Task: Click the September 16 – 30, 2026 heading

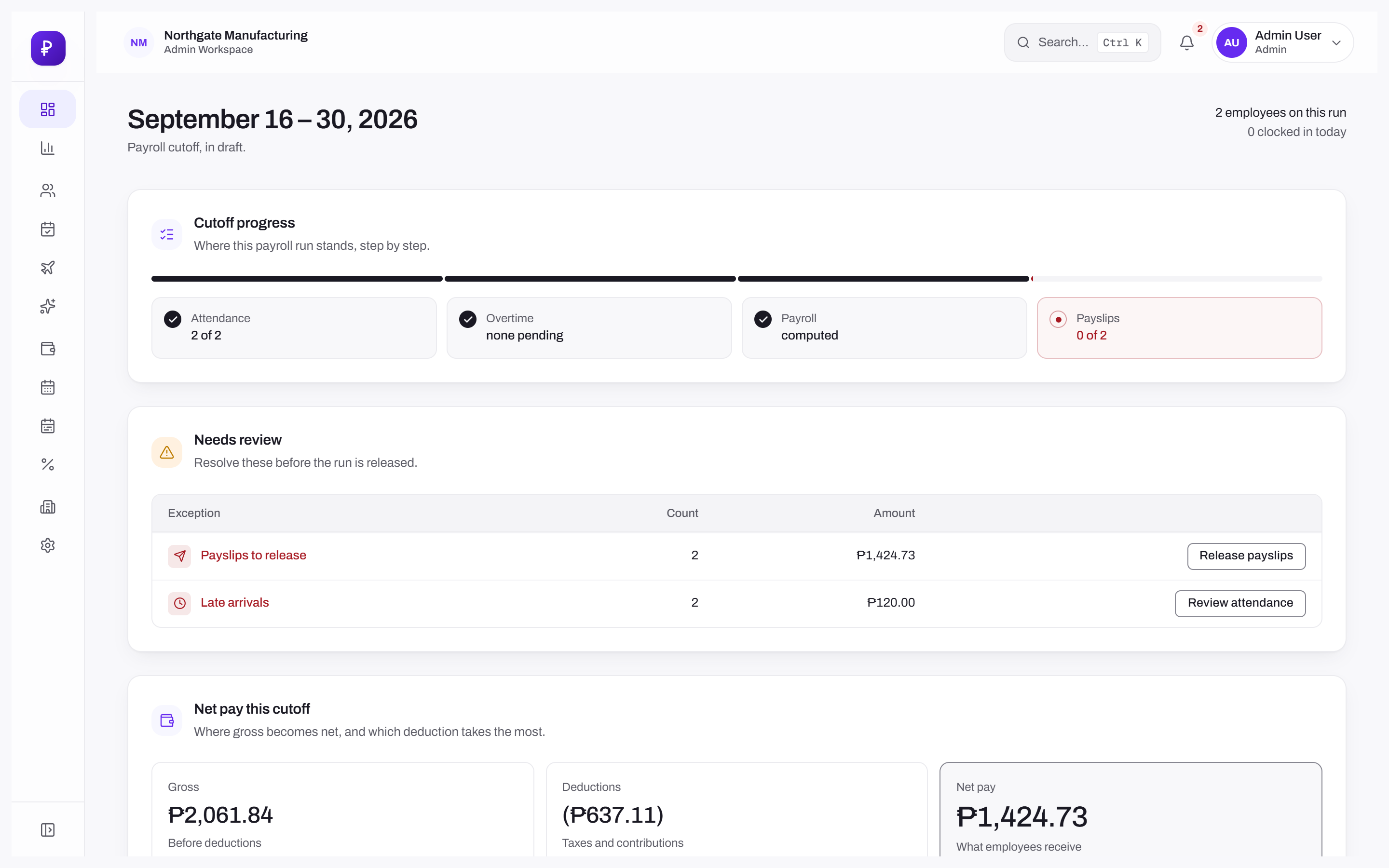Action: pyautogui.click(x=272, y=120)
